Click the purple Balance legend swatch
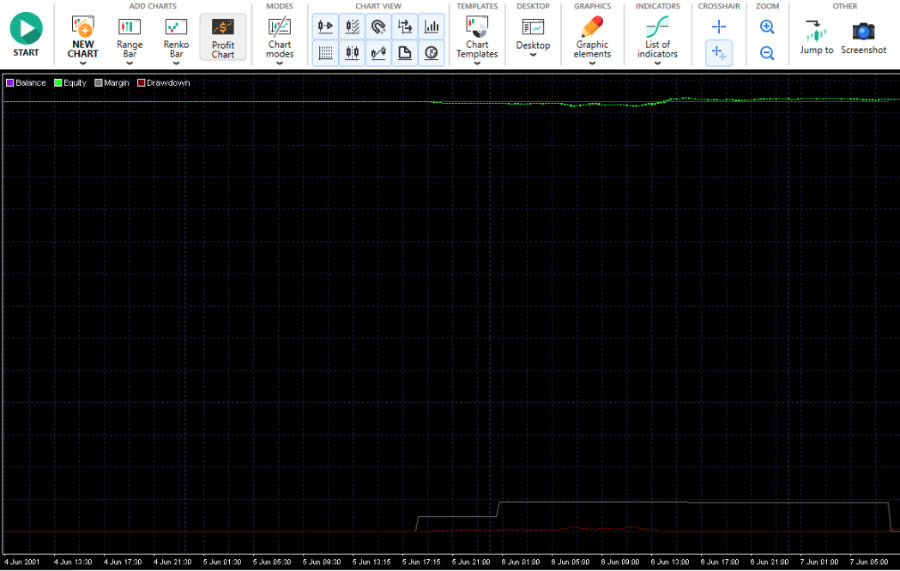This screenshot has height=571, width=900. coord(10,83)
